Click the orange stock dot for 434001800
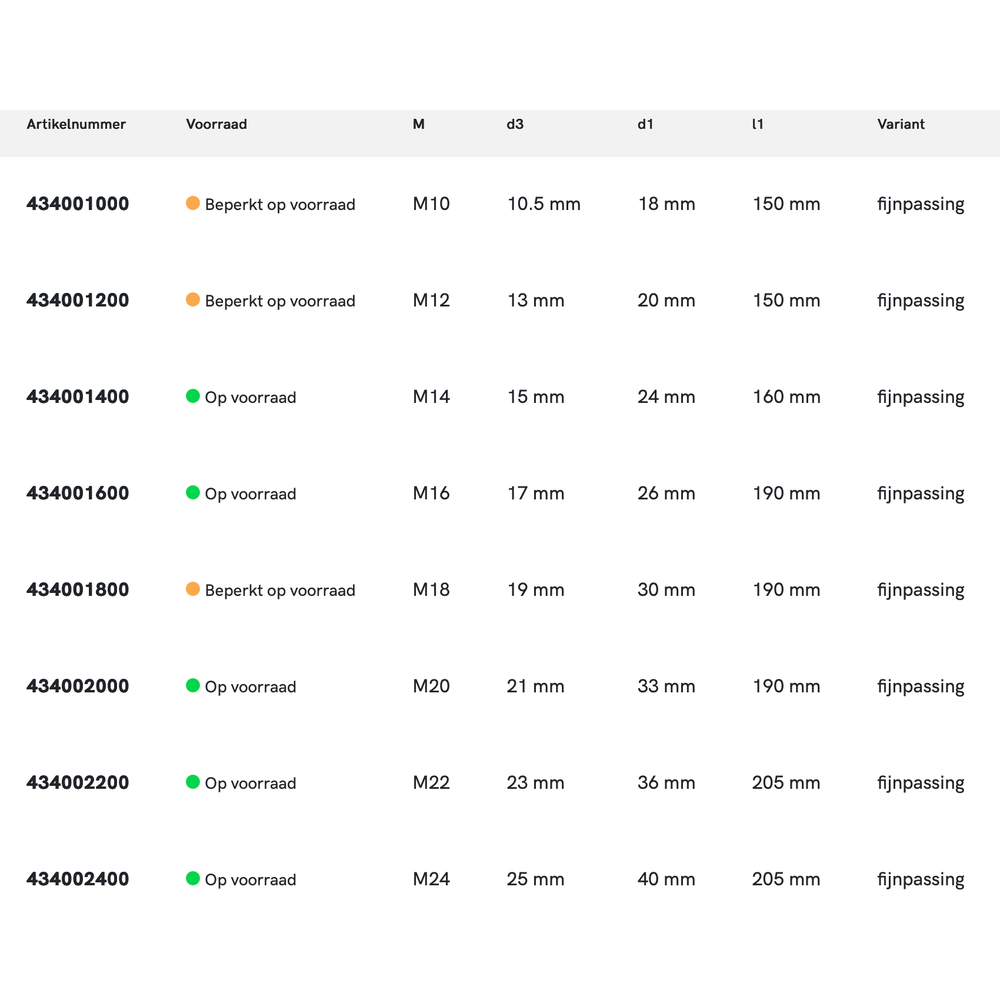The width and height of the screenshot is (1000, 1000). pyautogui.click(x=193, y=589)
